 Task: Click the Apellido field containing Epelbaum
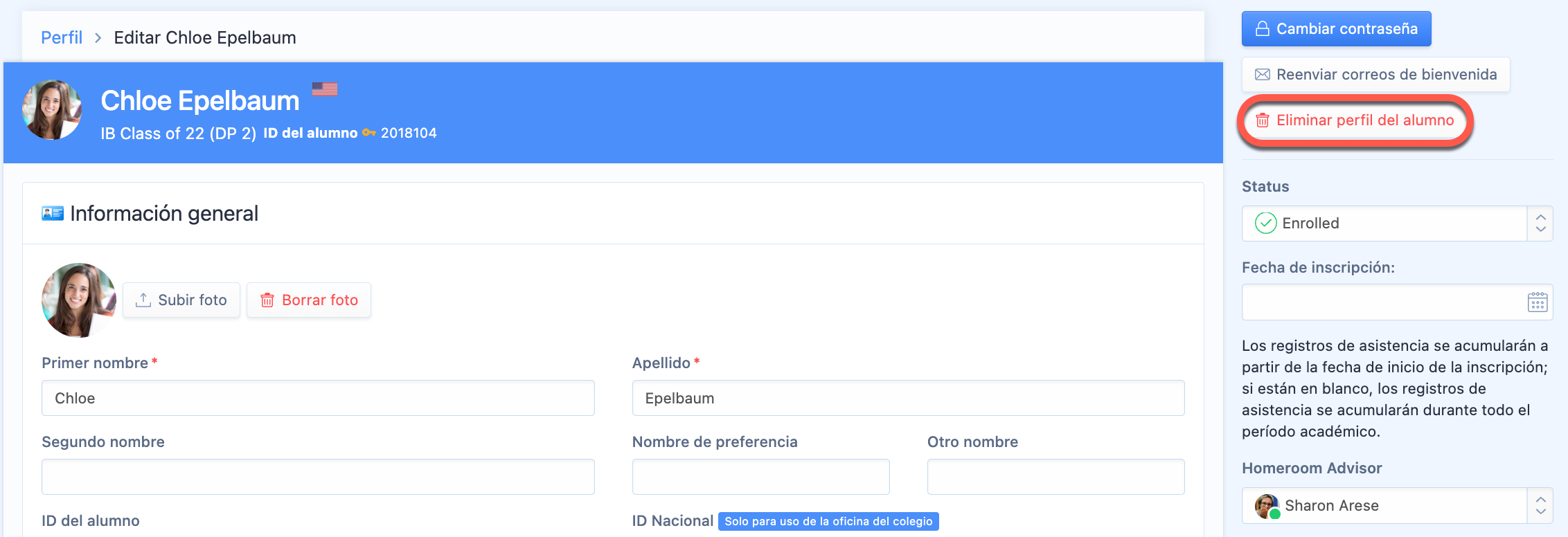pos(908,399)
